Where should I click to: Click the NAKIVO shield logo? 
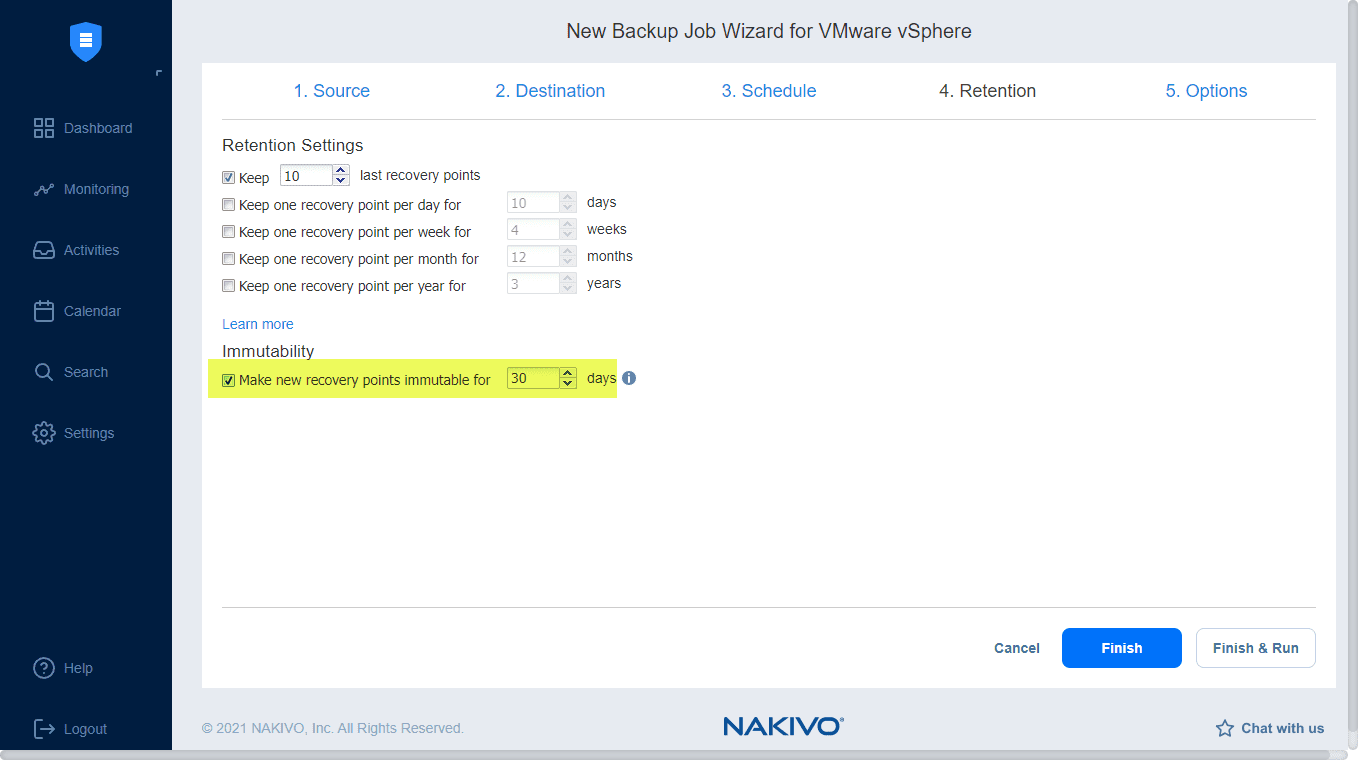pos(86,42)
